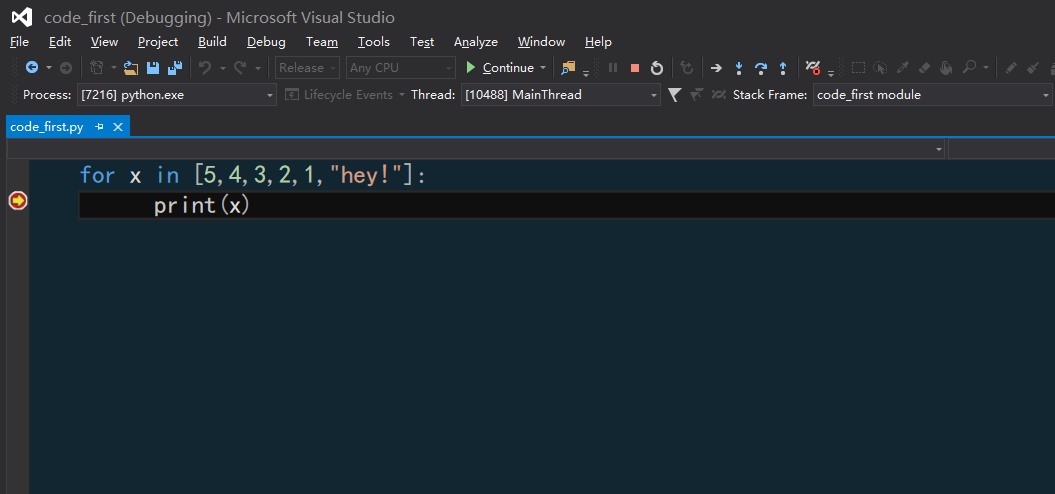Open the Lifecycle Events dropdown
Image resolution: width=1055 pixels, height=494 pixels.
click(x=345, y=95)
